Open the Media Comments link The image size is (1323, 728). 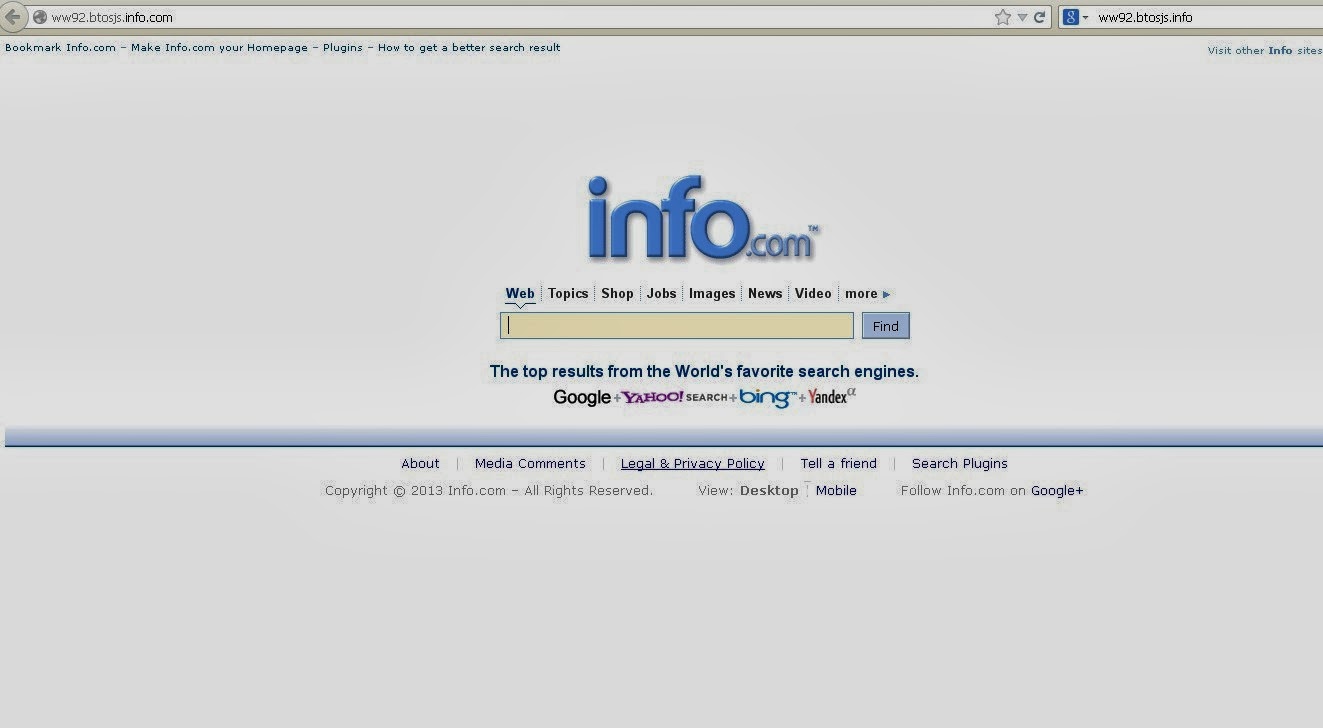530,463
